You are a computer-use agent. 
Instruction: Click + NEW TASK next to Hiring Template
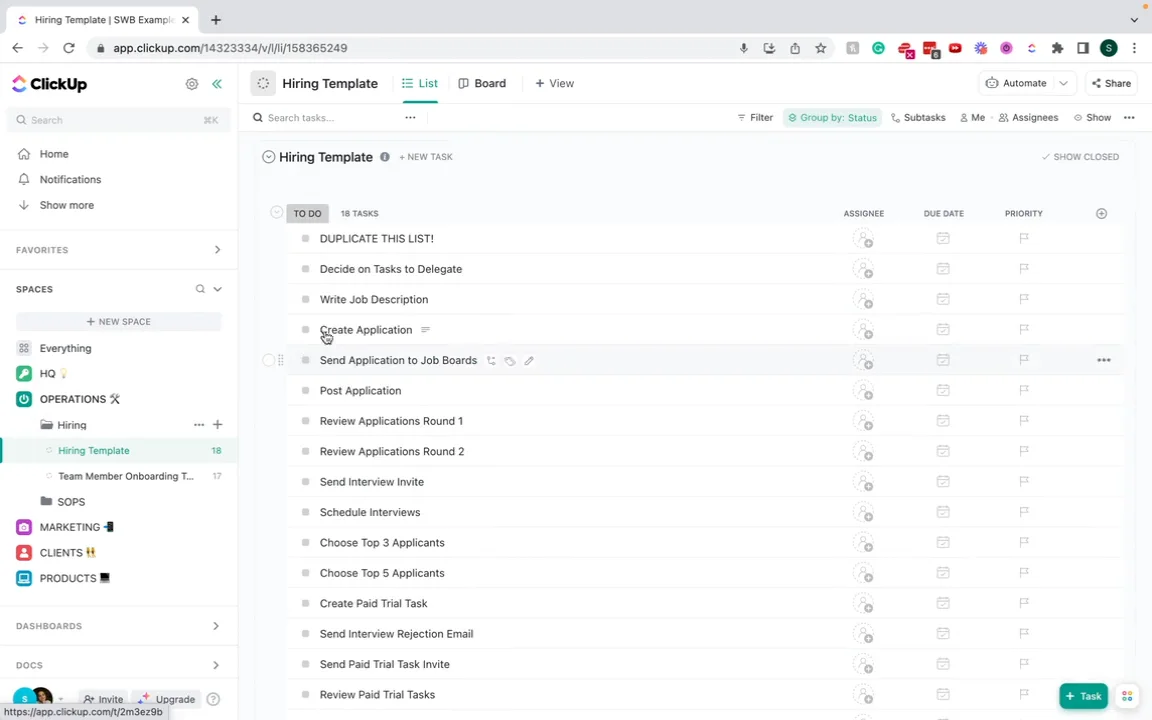(x=426, y=156)
